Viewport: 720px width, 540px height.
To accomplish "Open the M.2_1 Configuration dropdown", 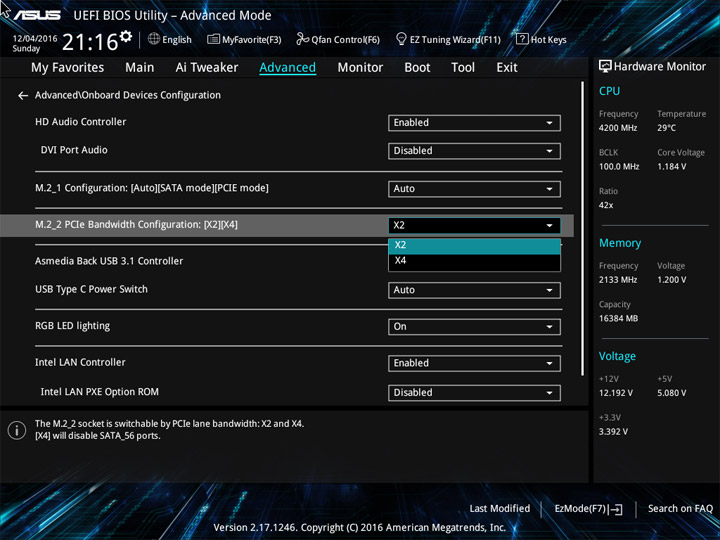I will coord(474,189).
